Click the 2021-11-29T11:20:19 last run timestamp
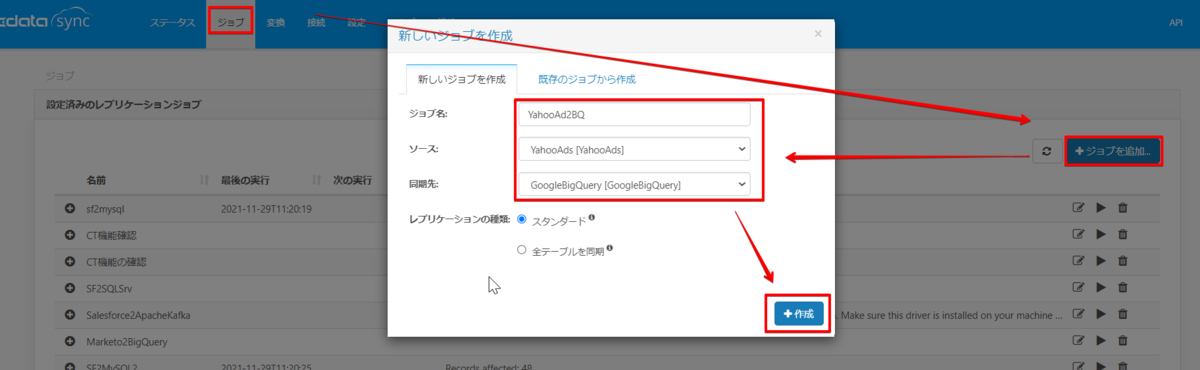Screen dimensions: 1200x370 267,208
